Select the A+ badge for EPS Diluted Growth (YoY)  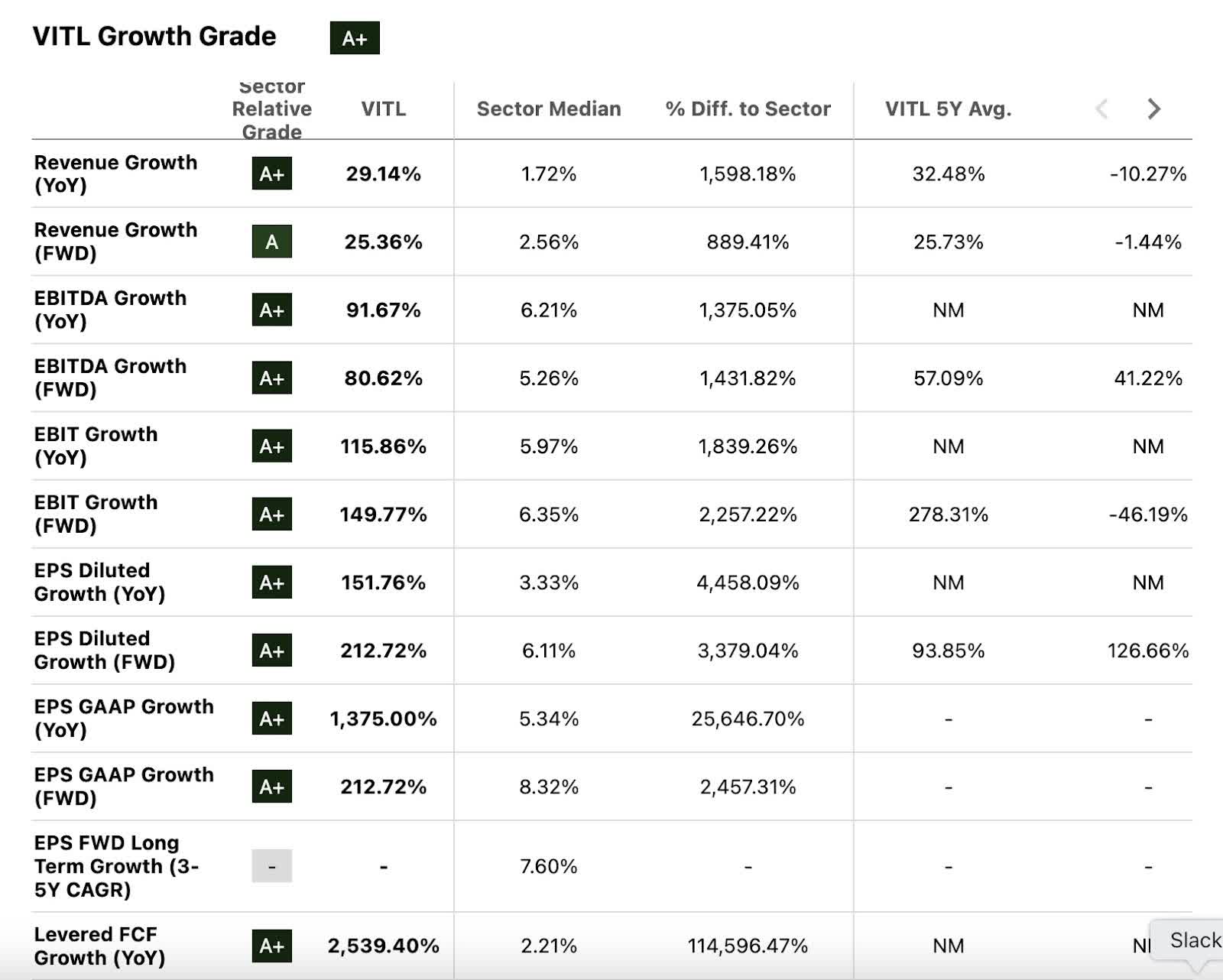(271, 582)
